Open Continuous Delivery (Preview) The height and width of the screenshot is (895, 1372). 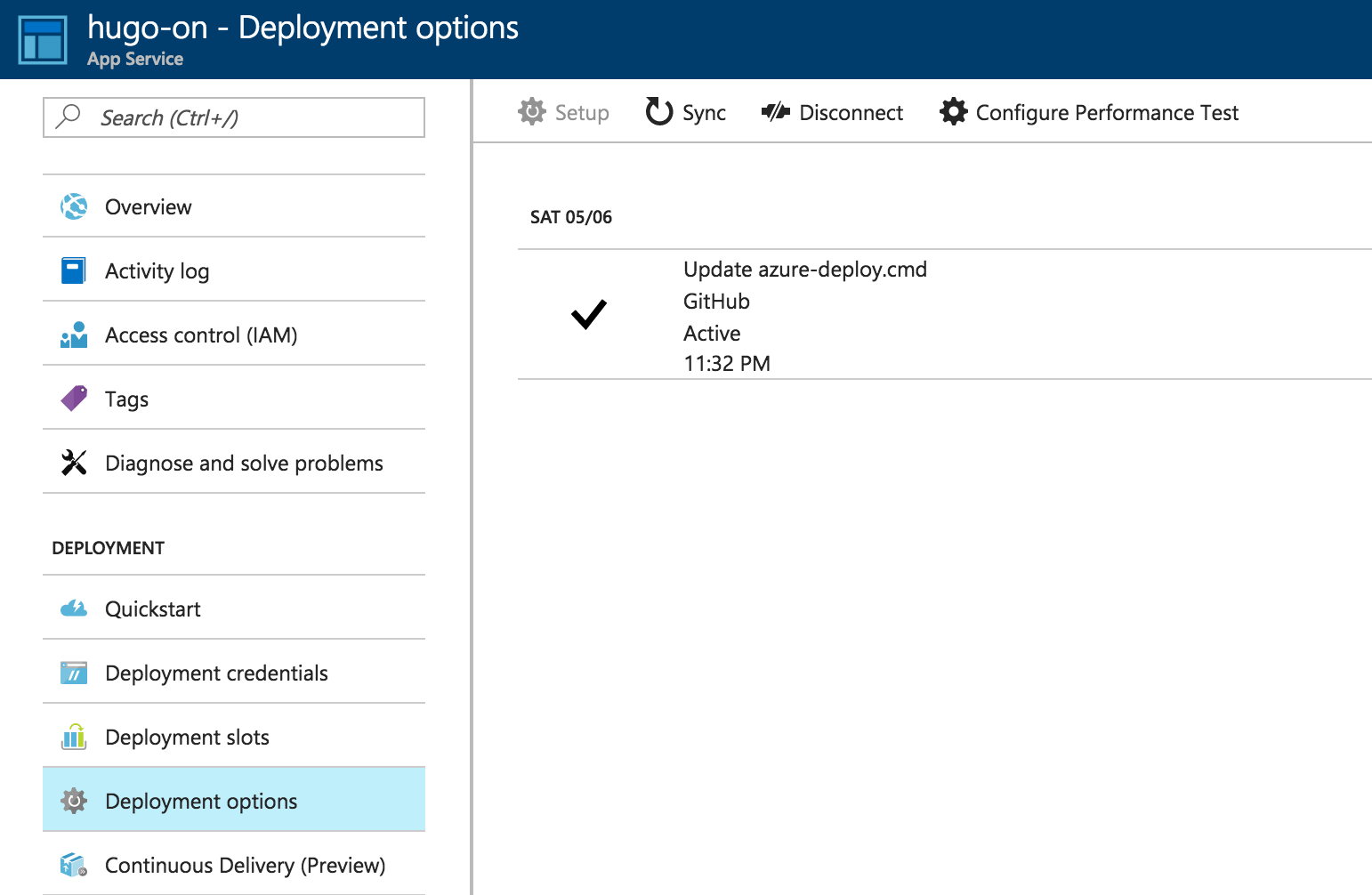coord(245,865)
